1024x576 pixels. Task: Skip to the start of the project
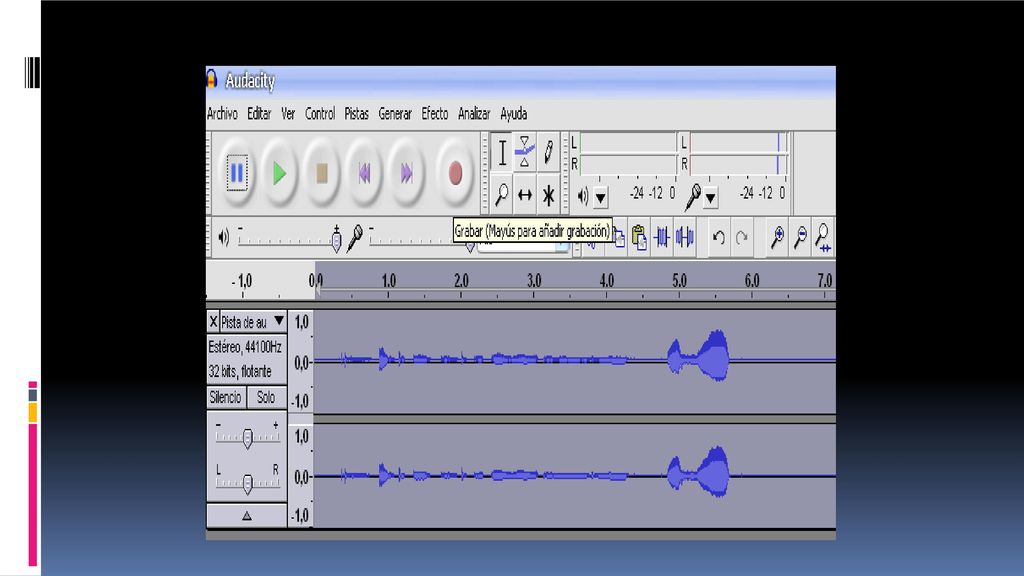pyautogui.click(x=364, y=173)
